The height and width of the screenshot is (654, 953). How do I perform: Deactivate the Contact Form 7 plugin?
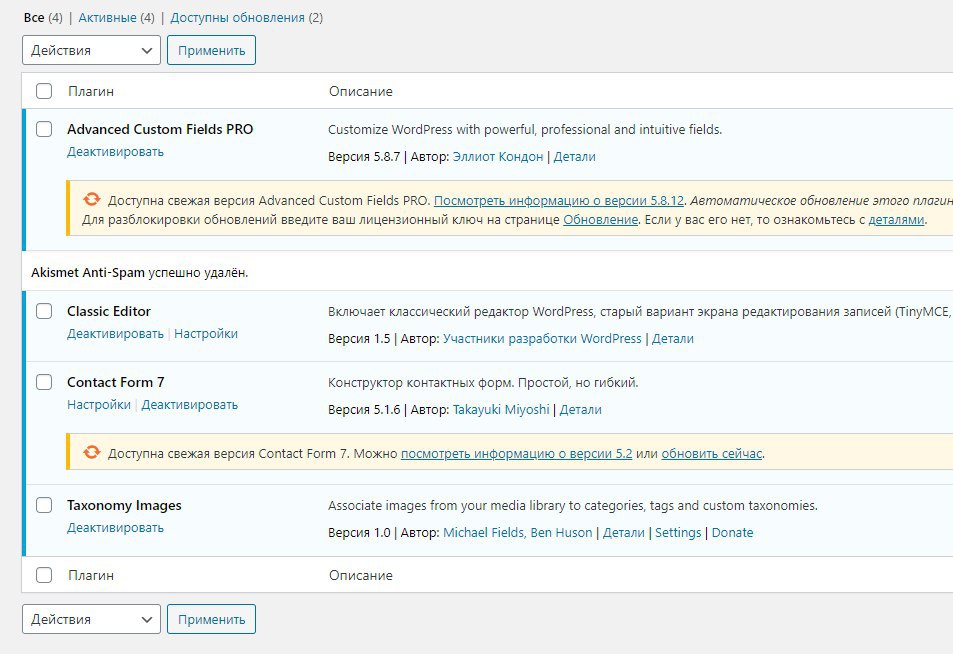(190, 405)
